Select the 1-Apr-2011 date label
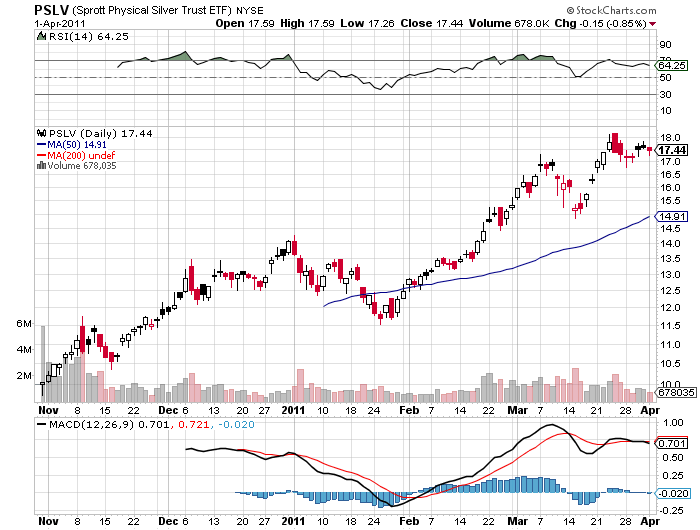Viewport: 700px width, 530px height. pos(59,24)
